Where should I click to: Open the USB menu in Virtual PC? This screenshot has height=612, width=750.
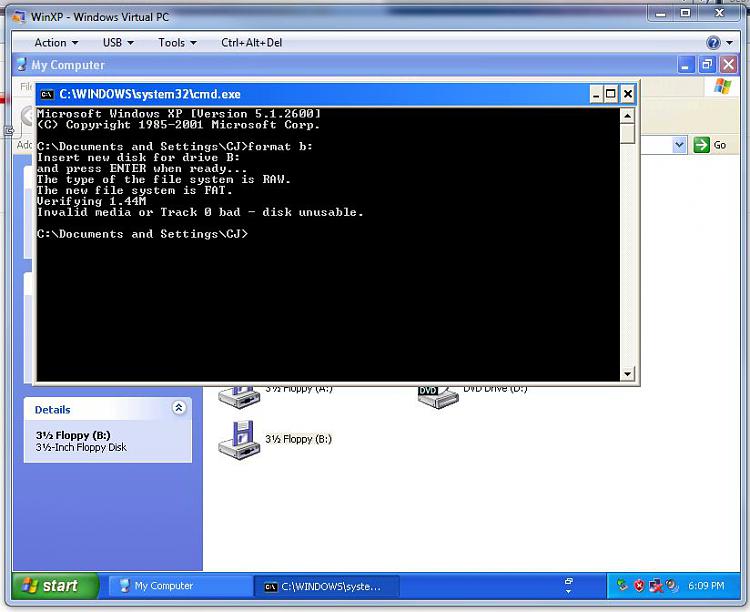coord(118,43)
